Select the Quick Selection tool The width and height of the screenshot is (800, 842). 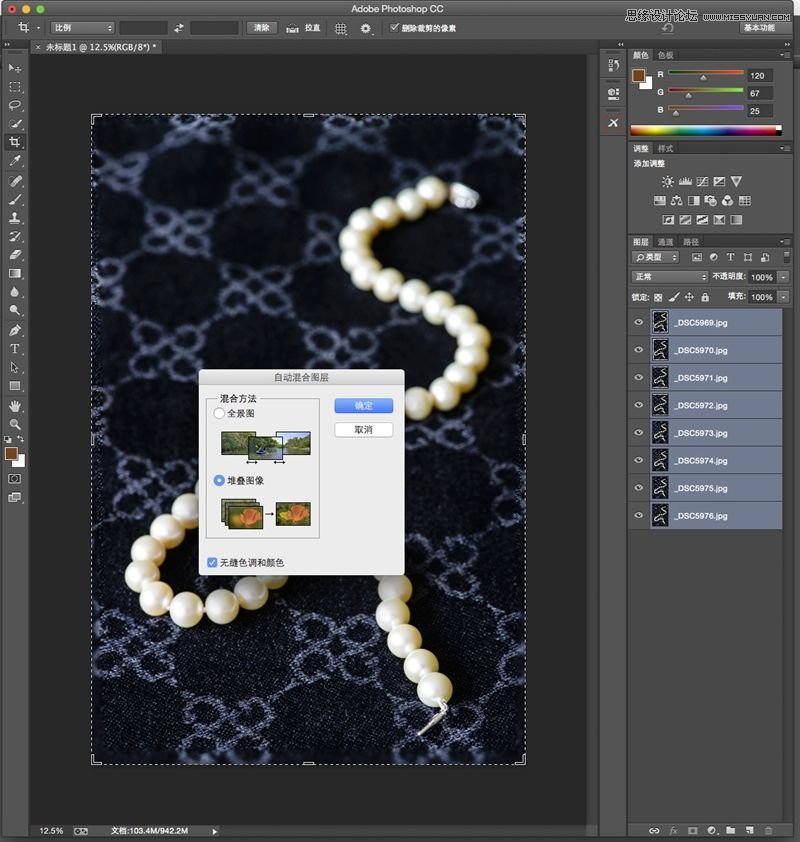pos(14,124)
